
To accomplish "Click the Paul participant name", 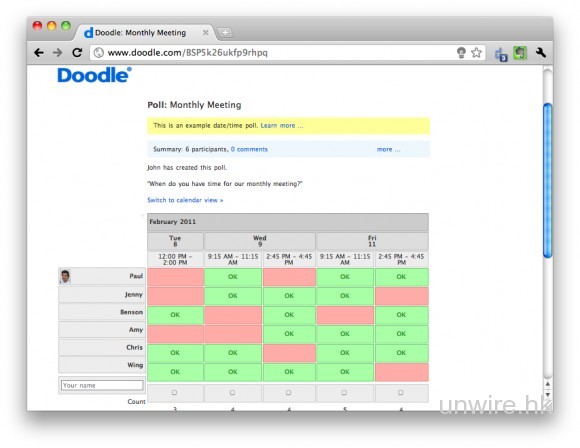I will pyautogui.click(x=136, y=276).
